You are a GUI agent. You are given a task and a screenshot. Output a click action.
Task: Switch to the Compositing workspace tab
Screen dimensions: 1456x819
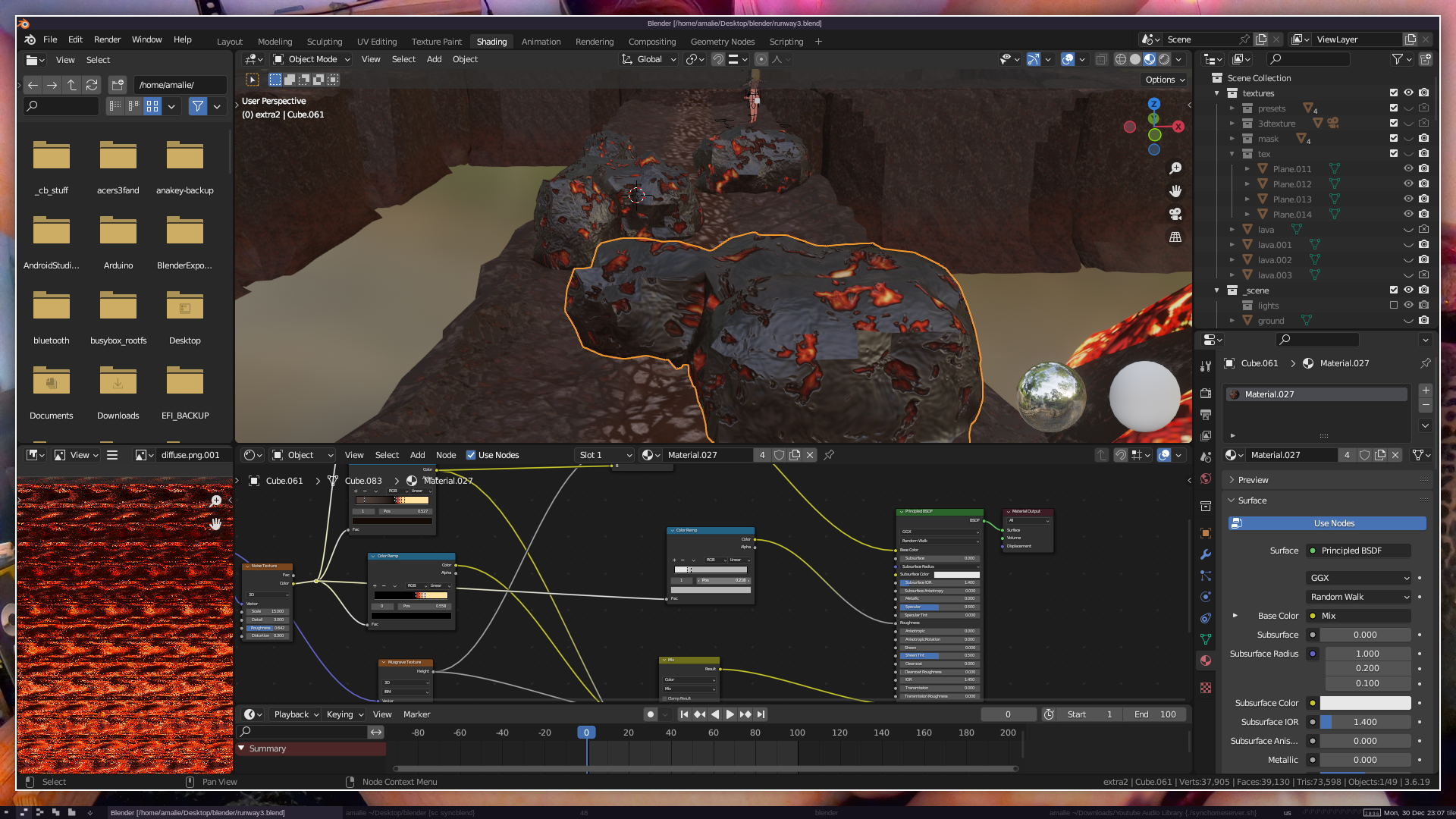[x=651, y=42]
